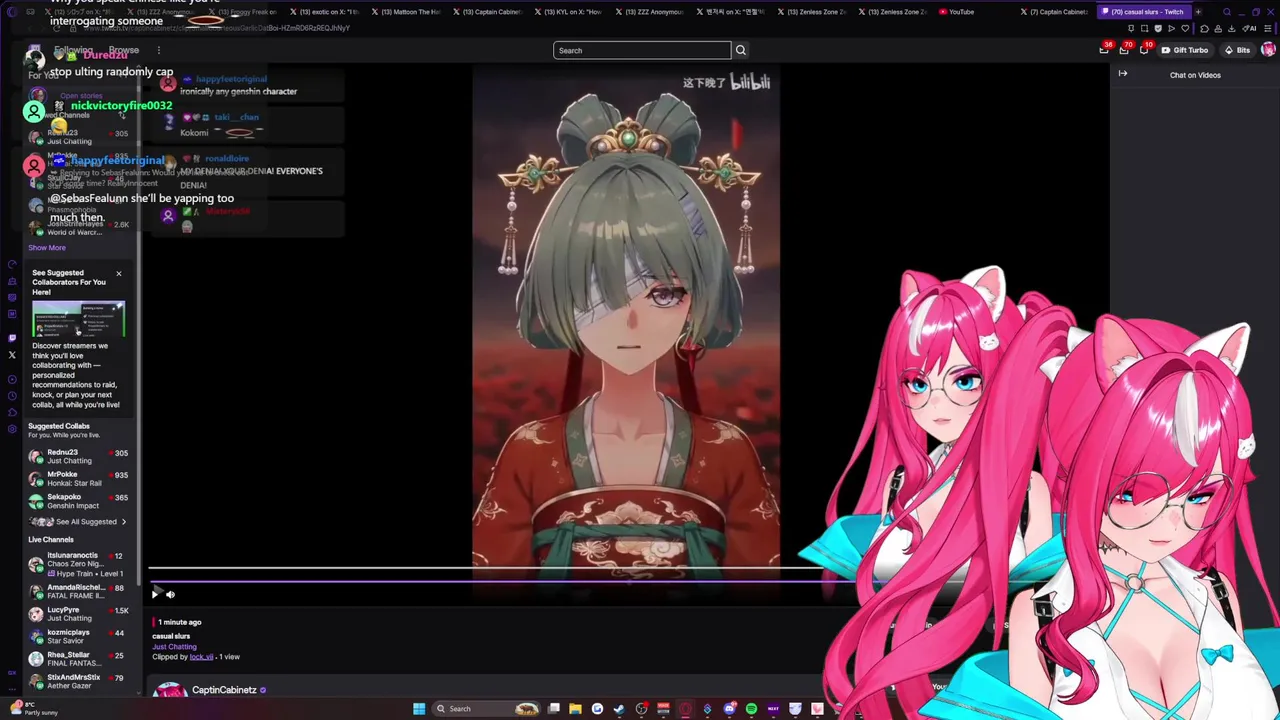Mute the clip volume speaker icon
The height and width of the screenshot is (720, 1280).
tap(170, 594)
